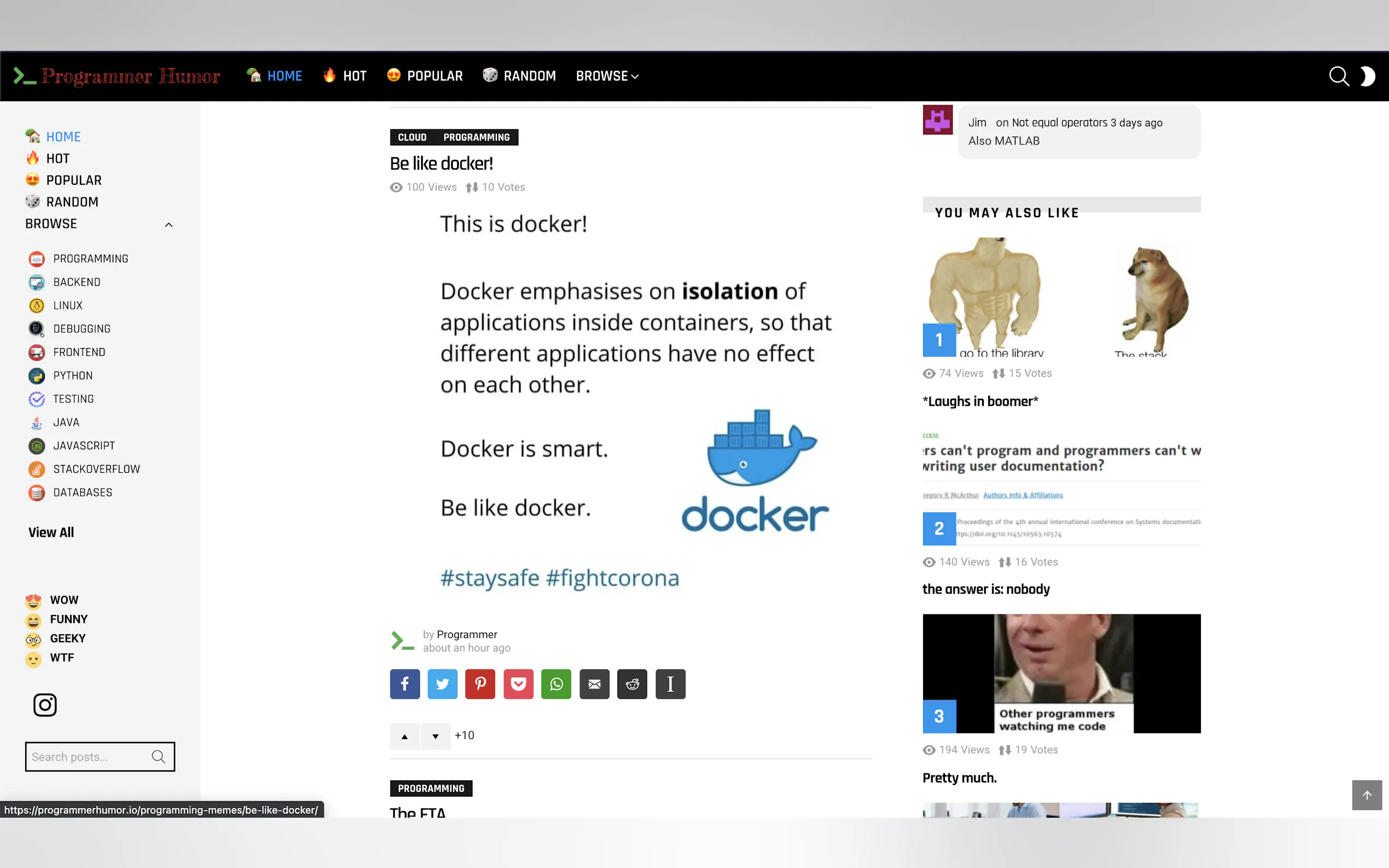Open the Instagram icon in sidebar
This screenshot has height=868, width=1389.
[45, 705]
